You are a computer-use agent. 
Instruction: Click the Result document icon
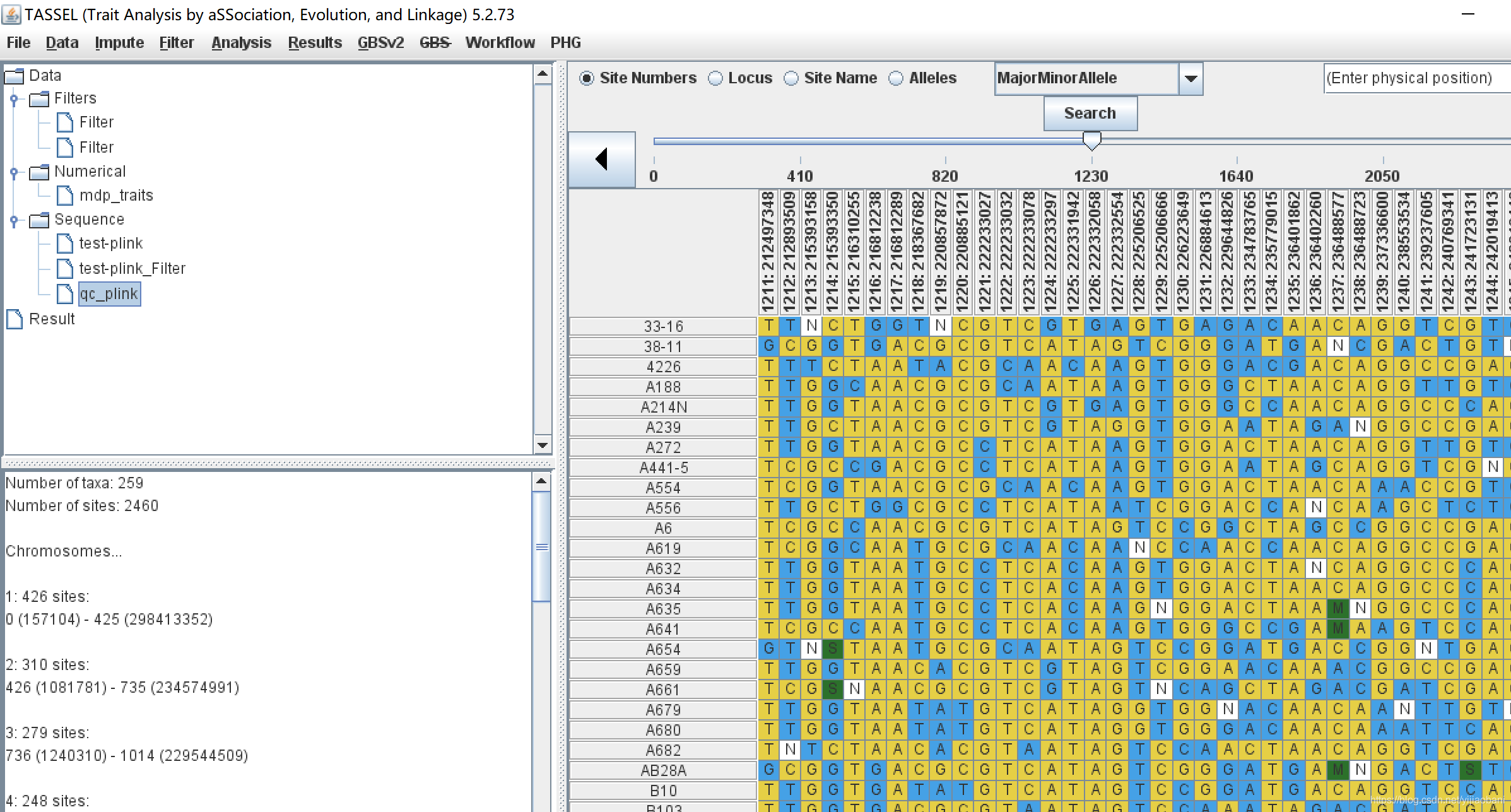tap(15, 319)
